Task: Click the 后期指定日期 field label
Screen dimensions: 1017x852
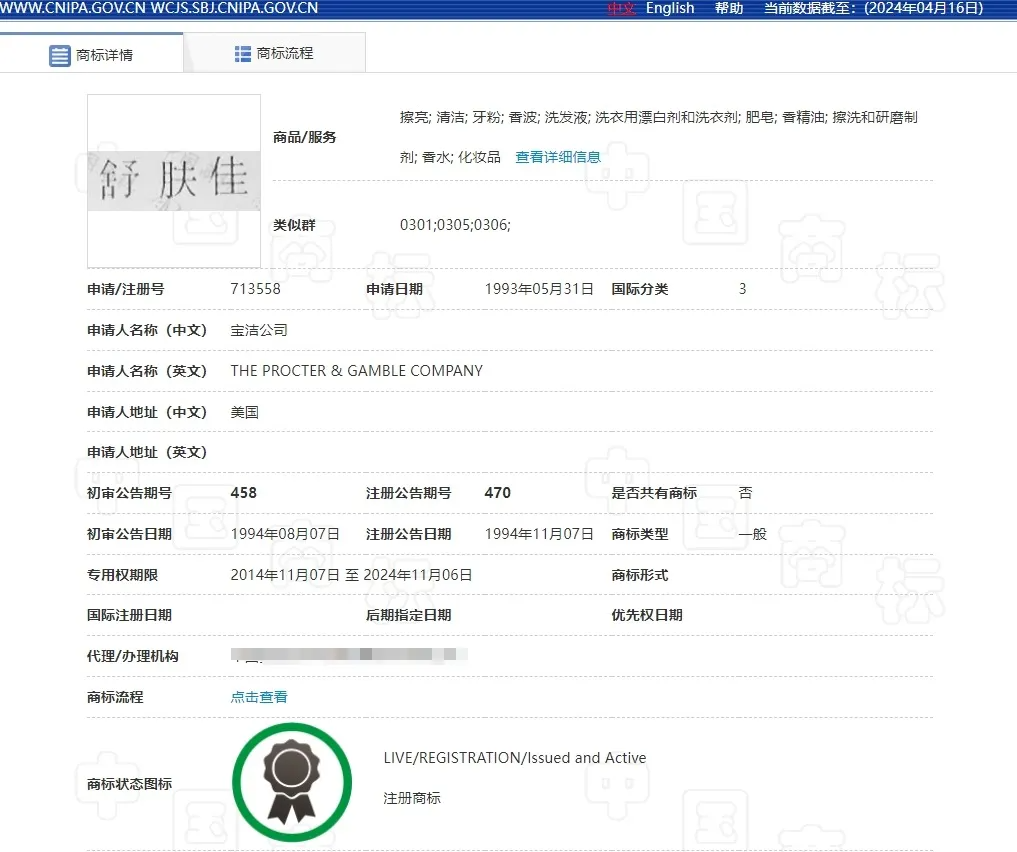Action: (409, 615)
